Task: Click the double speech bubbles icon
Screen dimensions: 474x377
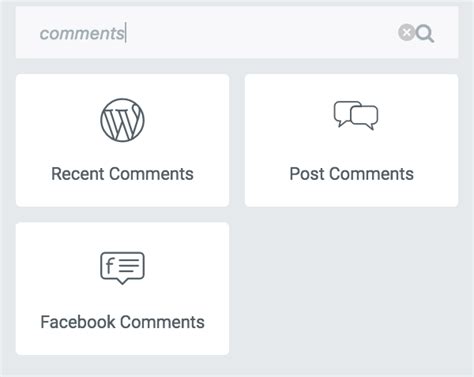Action: pos(356,115)
